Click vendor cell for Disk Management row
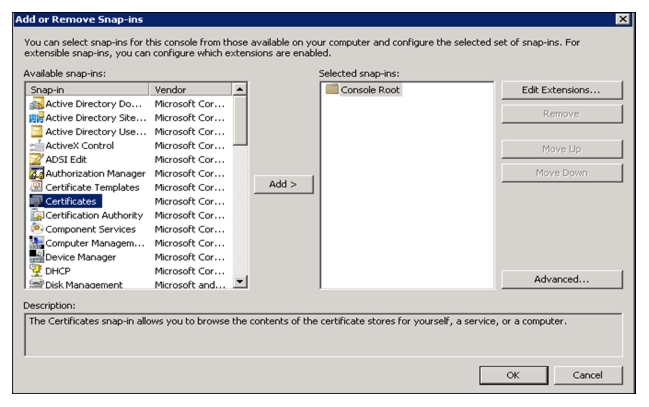The height and width of the screenshot is (407, 649). [190, 284]
